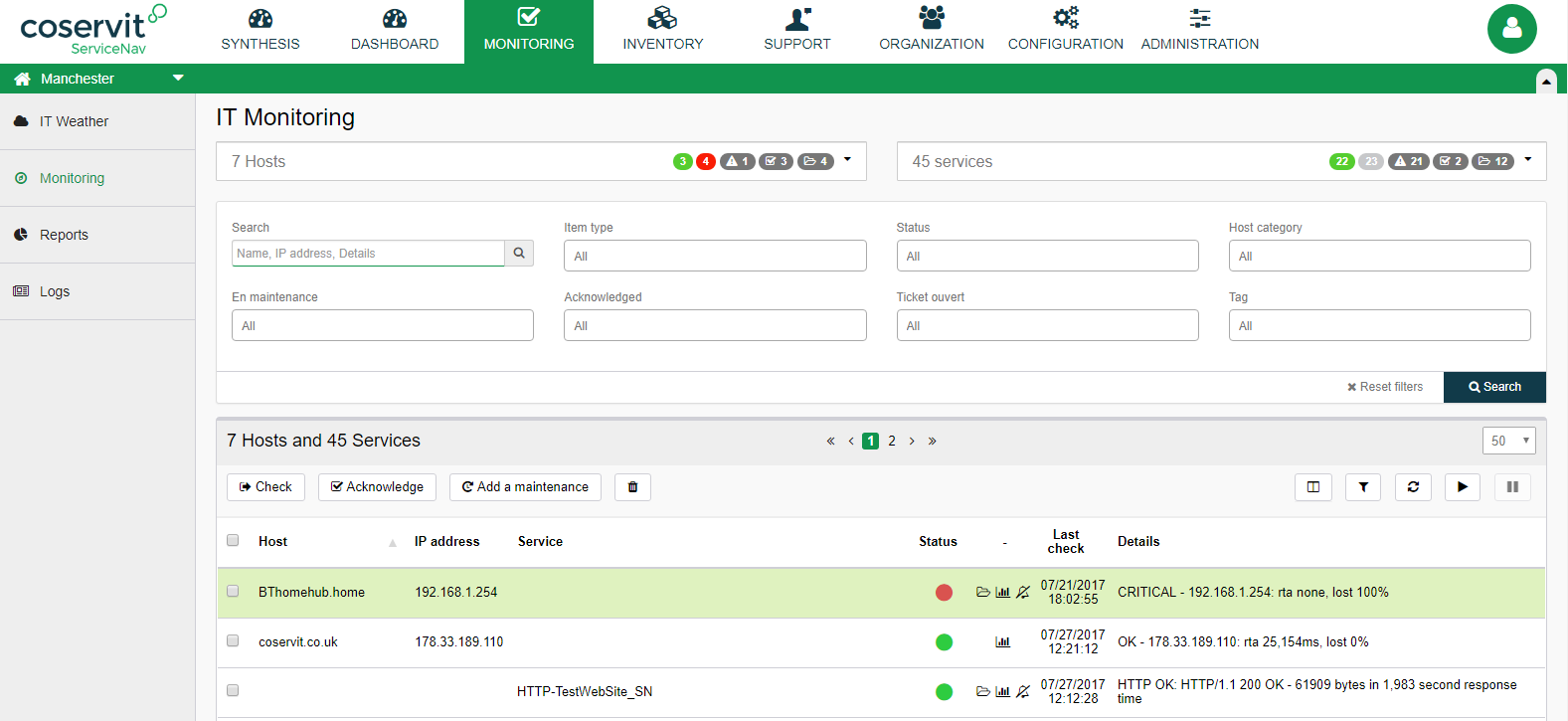Open the ticket folder icon for BThomehub.home

click(x=983, y=592)
